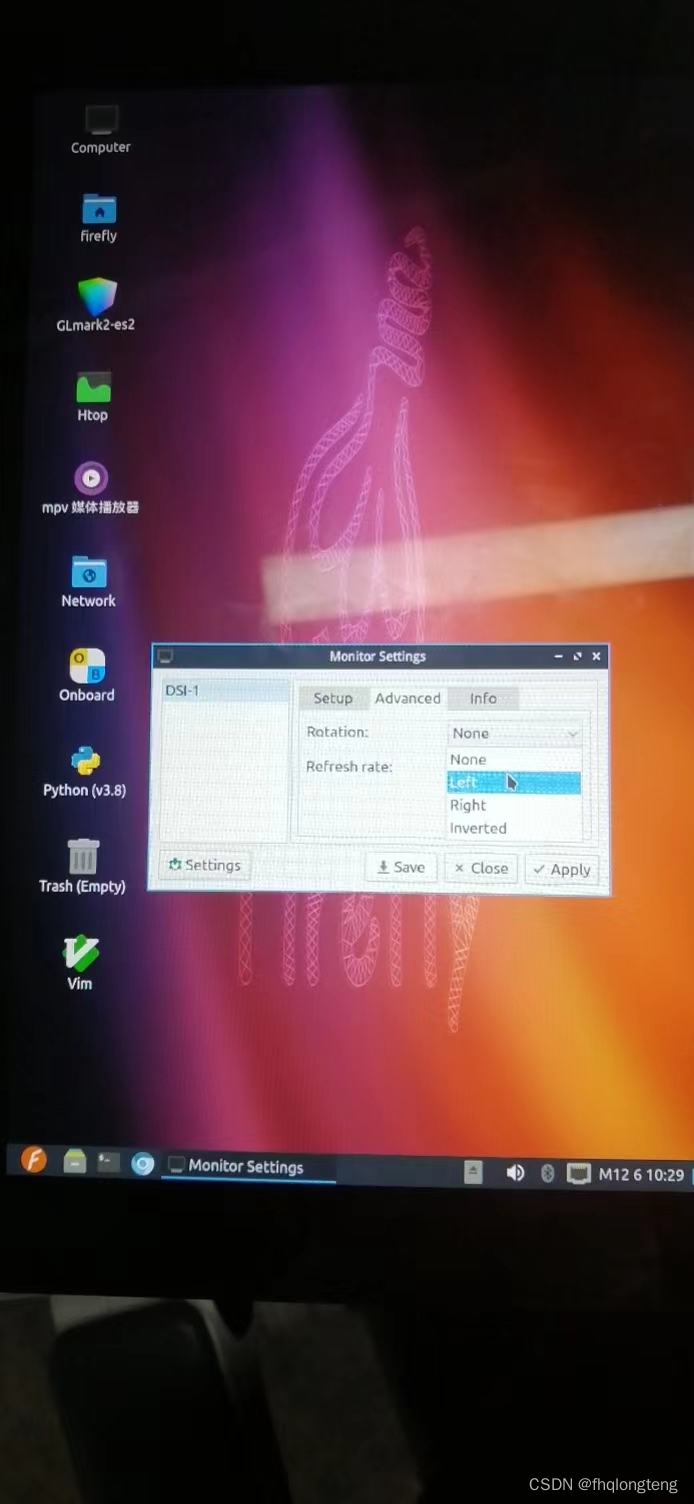Click the Rotation: label

pos(337,732)
